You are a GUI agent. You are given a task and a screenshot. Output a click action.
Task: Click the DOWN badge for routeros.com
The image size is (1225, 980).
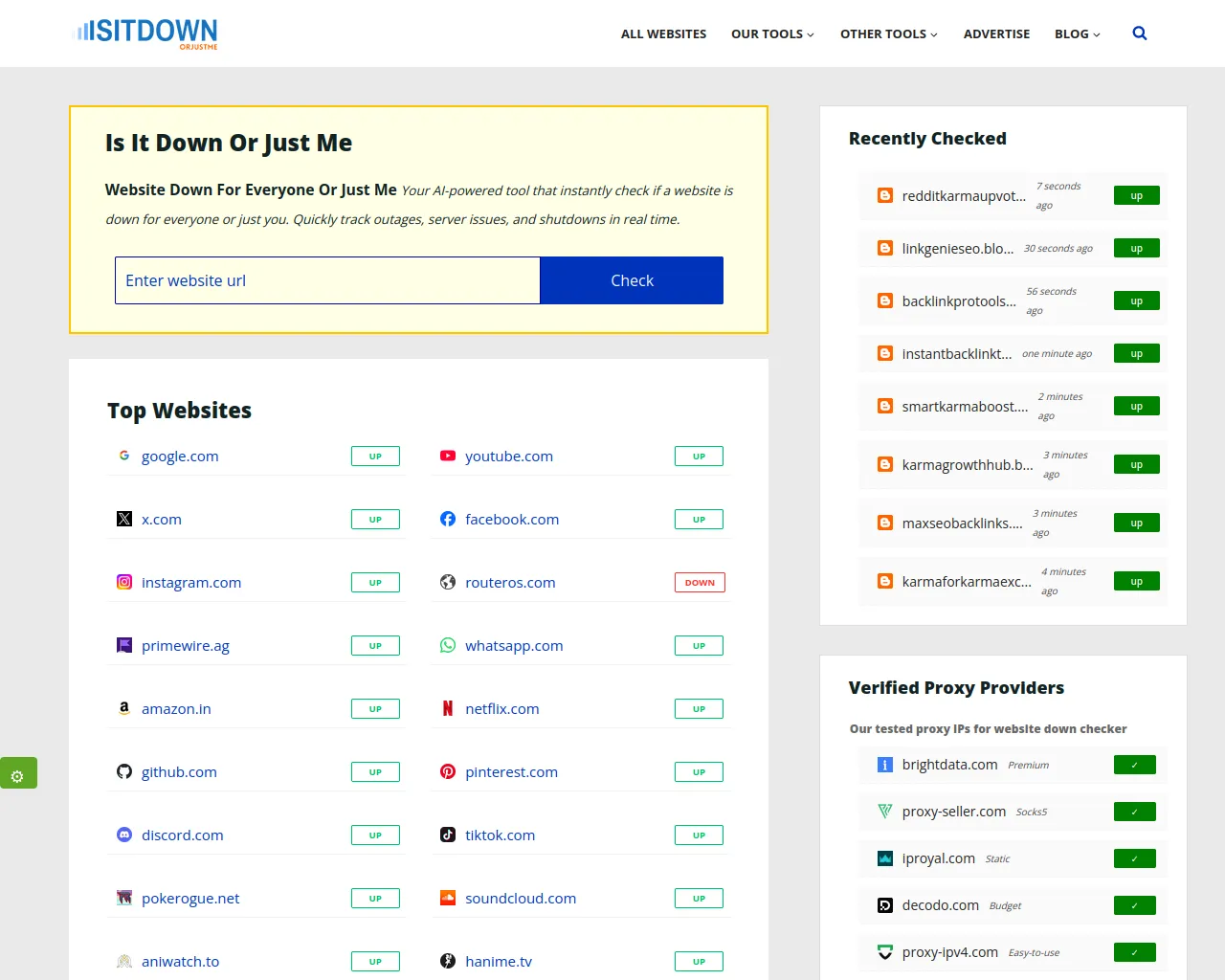[700, 582]
